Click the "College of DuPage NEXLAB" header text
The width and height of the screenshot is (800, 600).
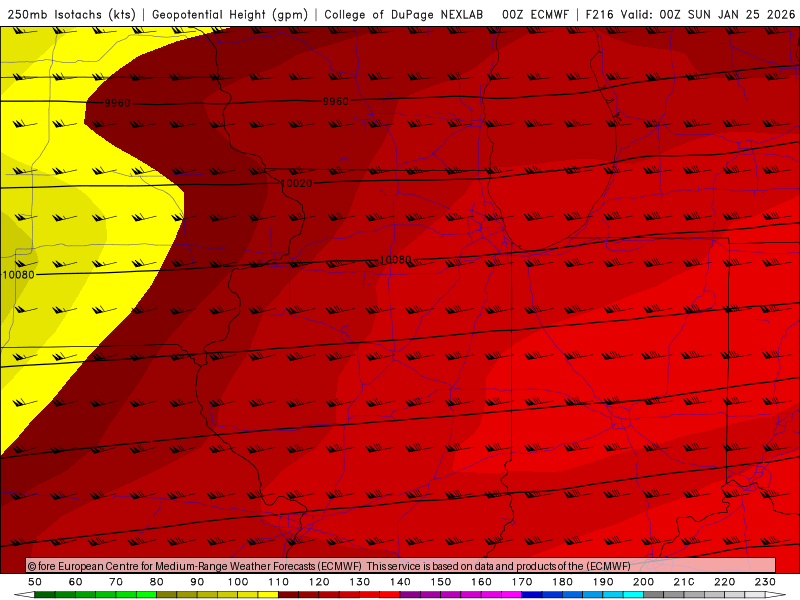pyautogui.click(x=404, y=14)
